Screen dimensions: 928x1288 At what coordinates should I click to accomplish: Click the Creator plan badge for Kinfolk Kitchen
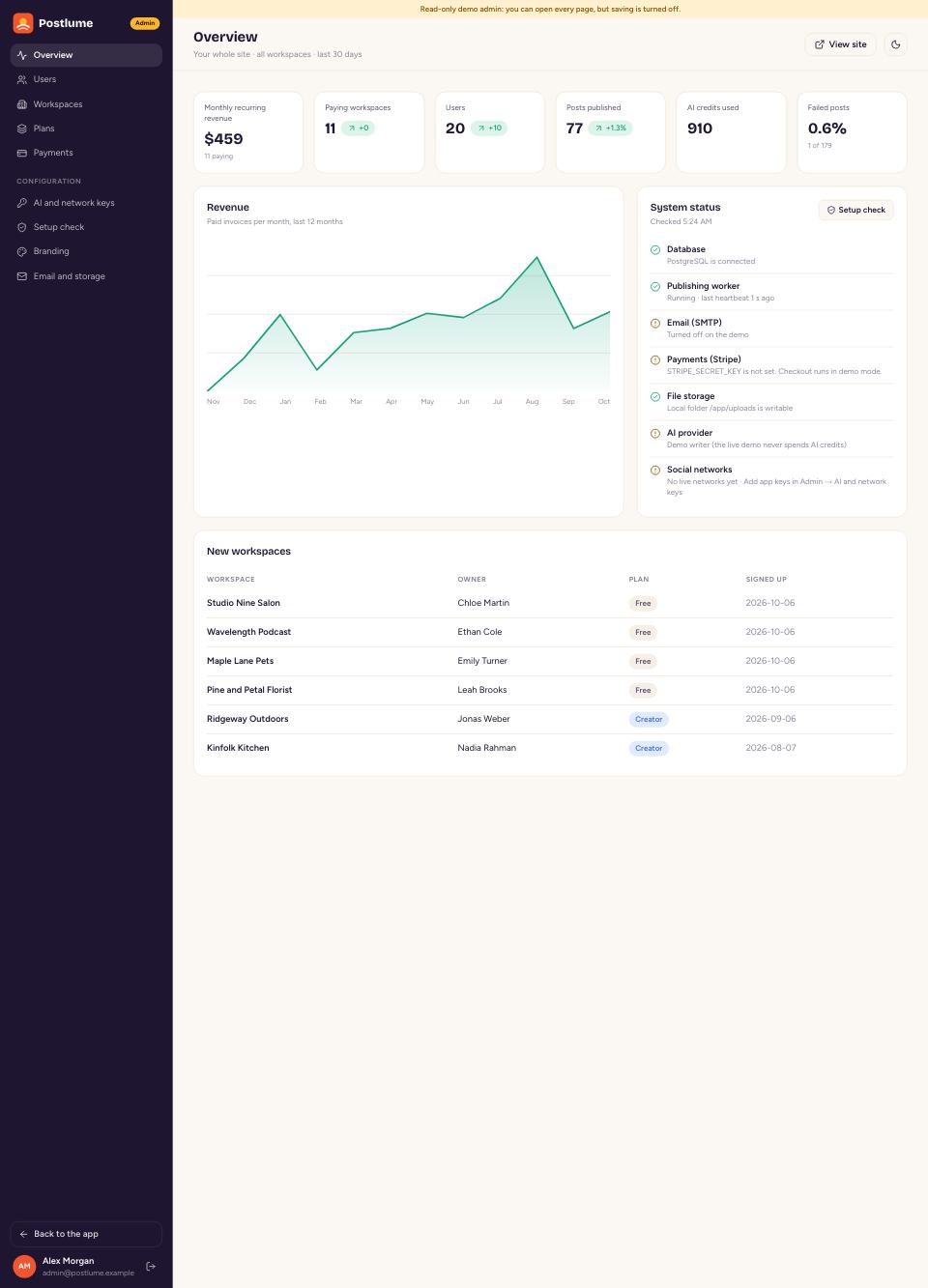[649, 748]
